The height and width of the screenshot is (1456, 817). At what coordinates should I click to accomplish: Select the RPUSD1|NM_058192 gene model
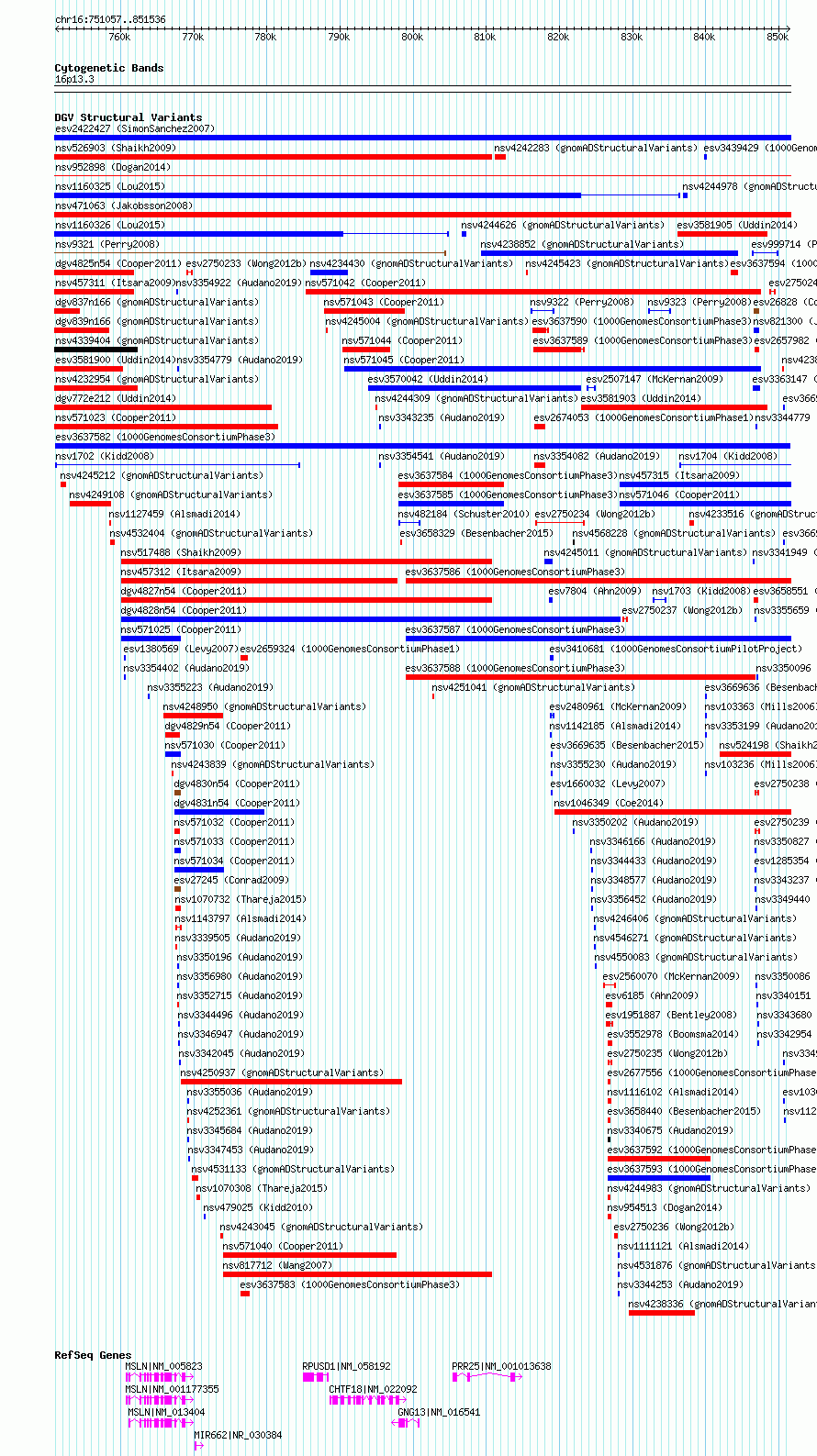point(316,1377)
